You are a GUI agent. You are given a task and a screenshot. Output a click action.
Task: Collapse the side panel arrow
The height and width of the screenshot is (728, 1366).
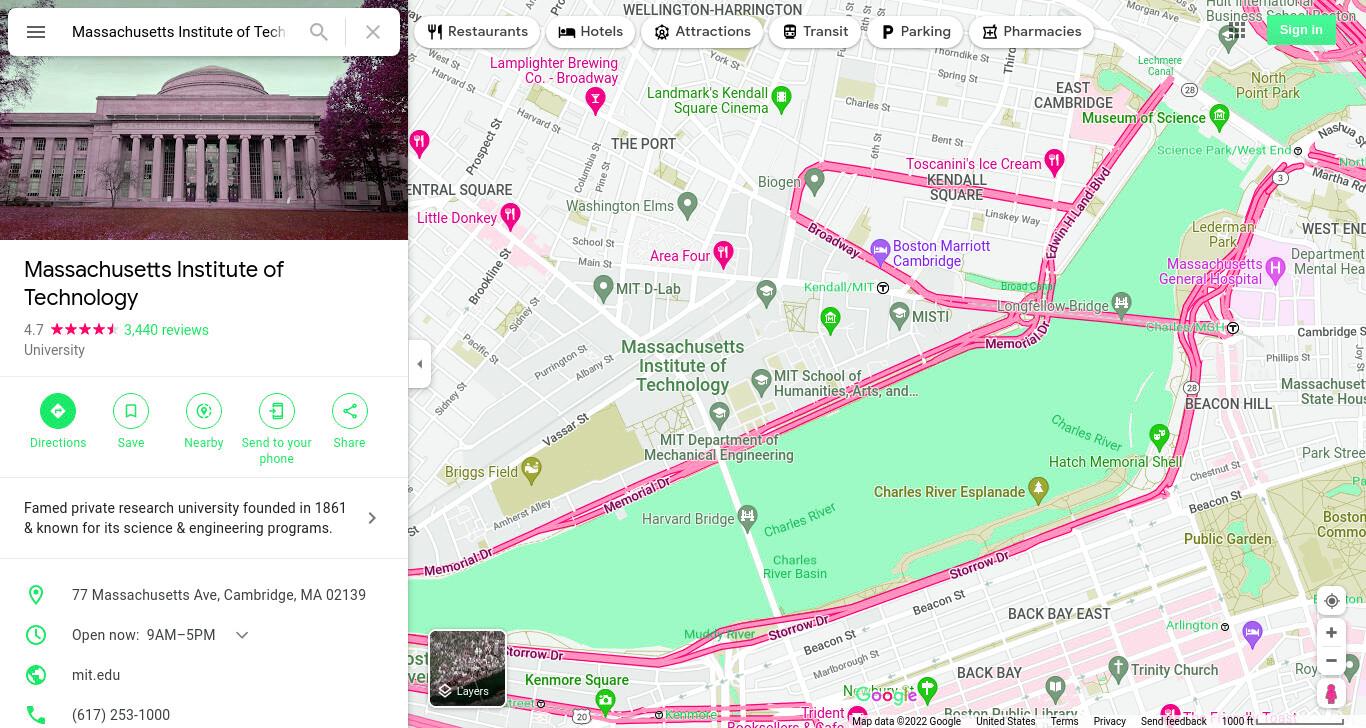point(420,364)
